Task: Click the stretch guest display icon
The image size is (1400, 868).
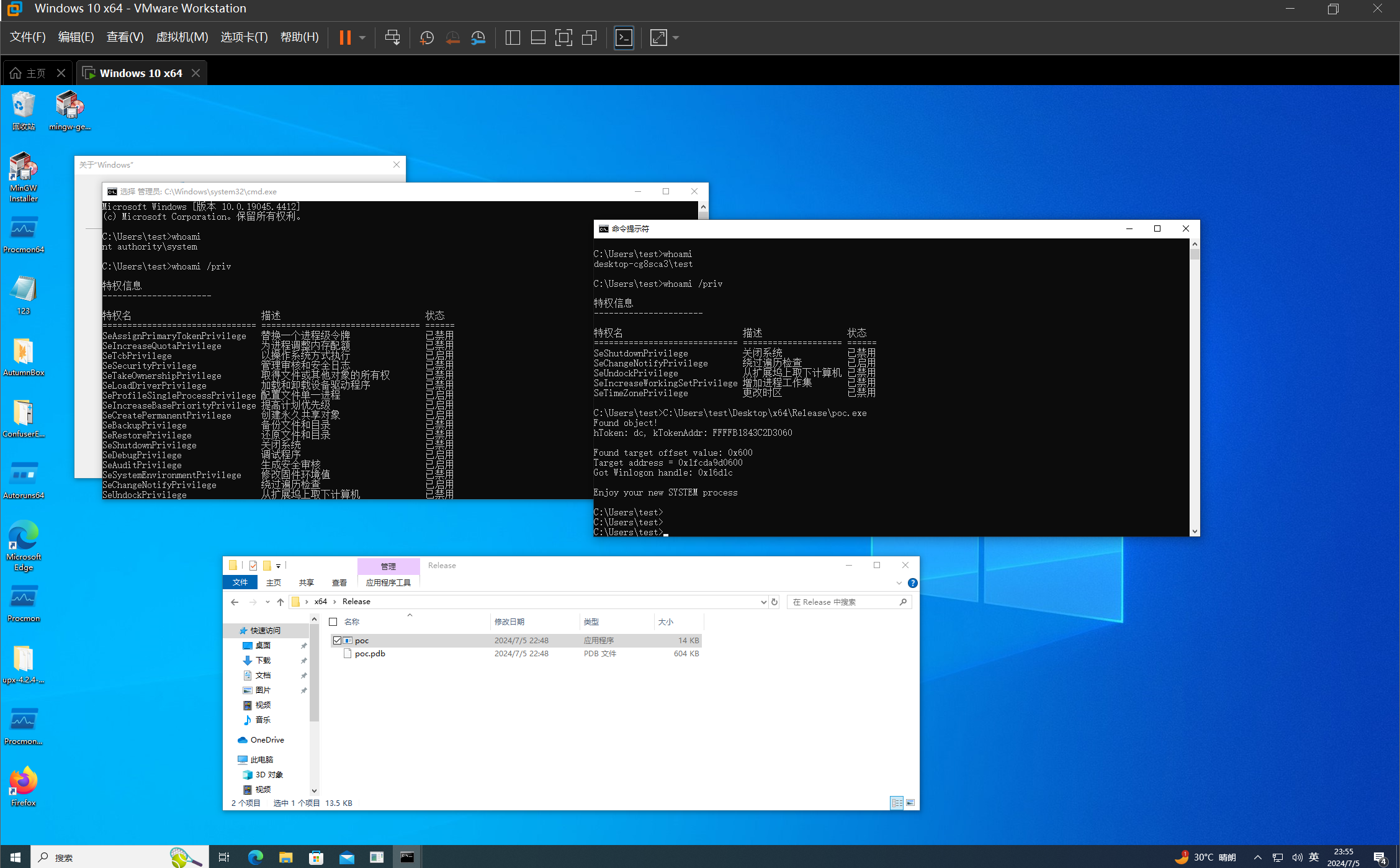Action: pos(658,38)
